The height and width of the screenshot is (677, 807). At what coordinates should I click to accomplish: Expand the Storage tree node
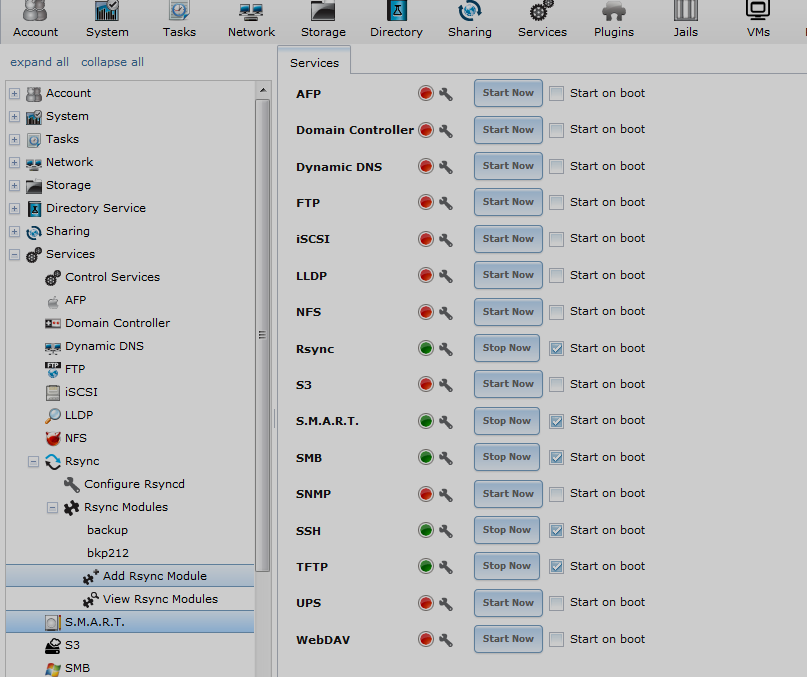tap(14, 185)
